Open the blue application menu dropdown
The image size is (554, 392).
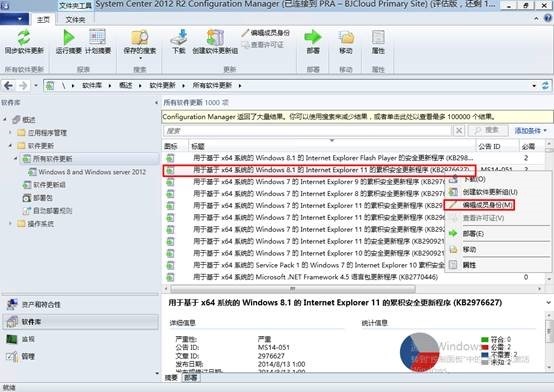tap(14, 18)
